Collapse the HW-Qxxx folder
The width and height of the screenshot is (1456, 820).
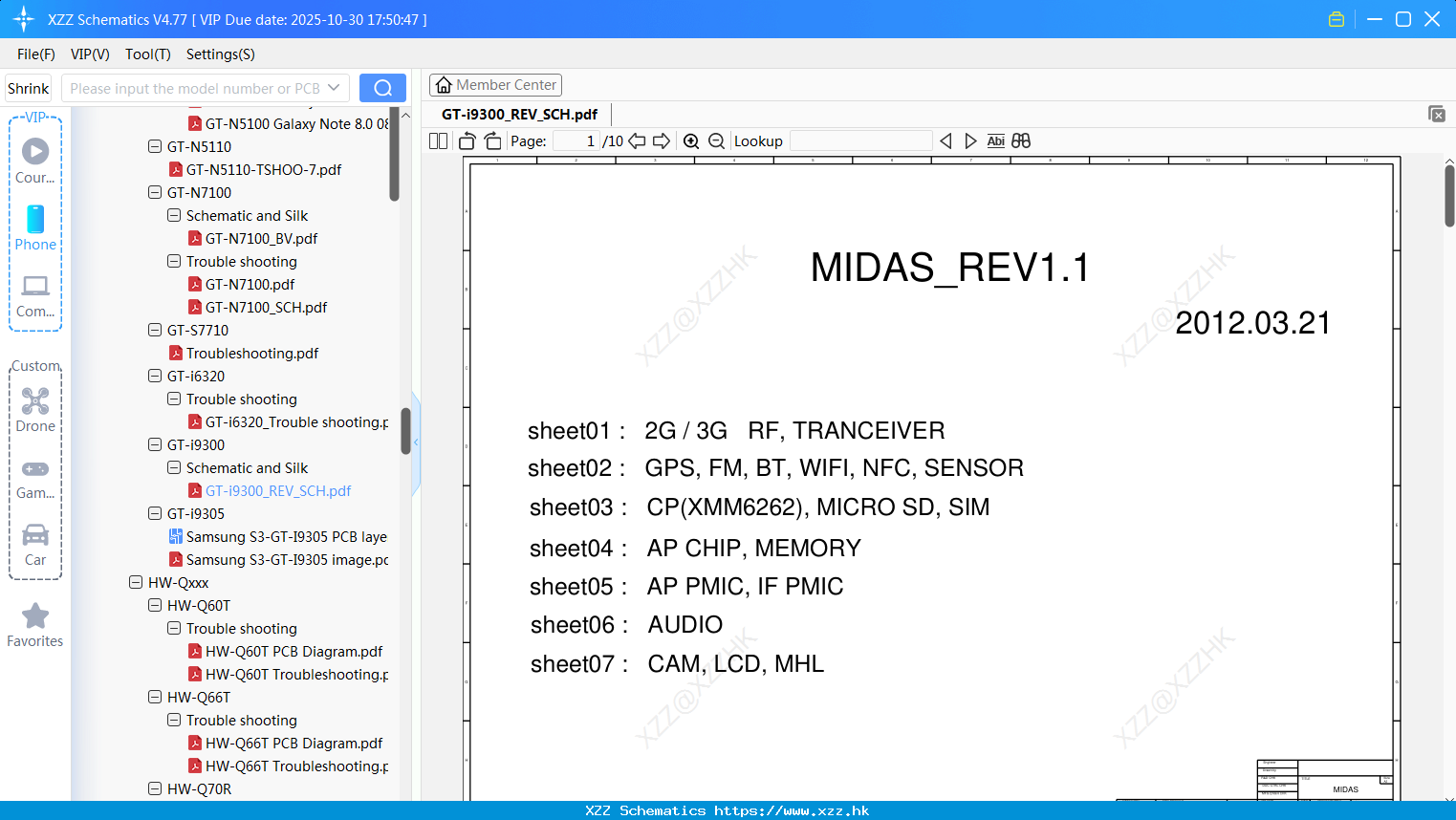(136, 582)
